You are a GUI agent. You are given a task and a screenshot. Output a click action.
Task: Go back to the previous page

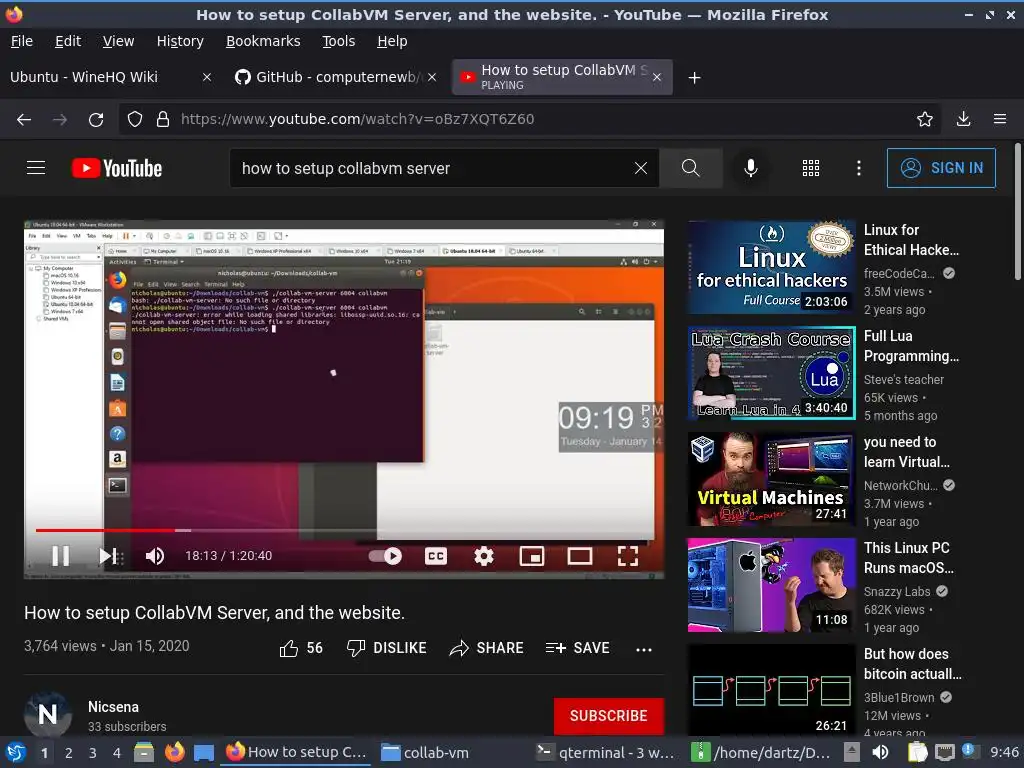[24, 120]
